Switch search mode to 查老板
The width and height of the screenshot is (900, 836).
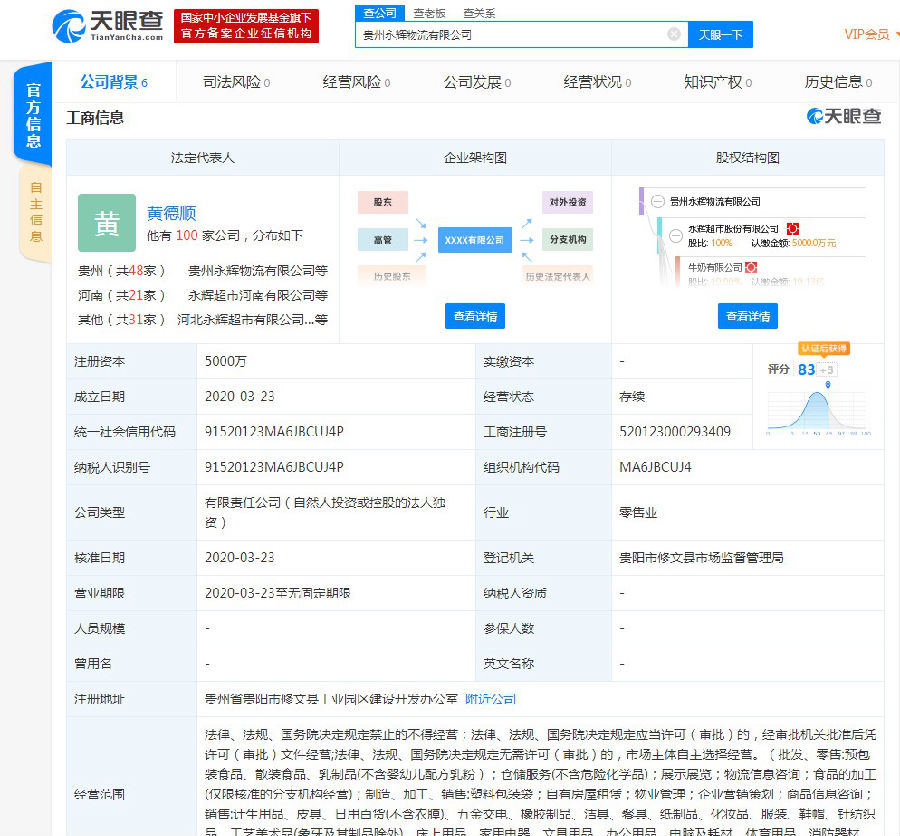tap(429, 13)
